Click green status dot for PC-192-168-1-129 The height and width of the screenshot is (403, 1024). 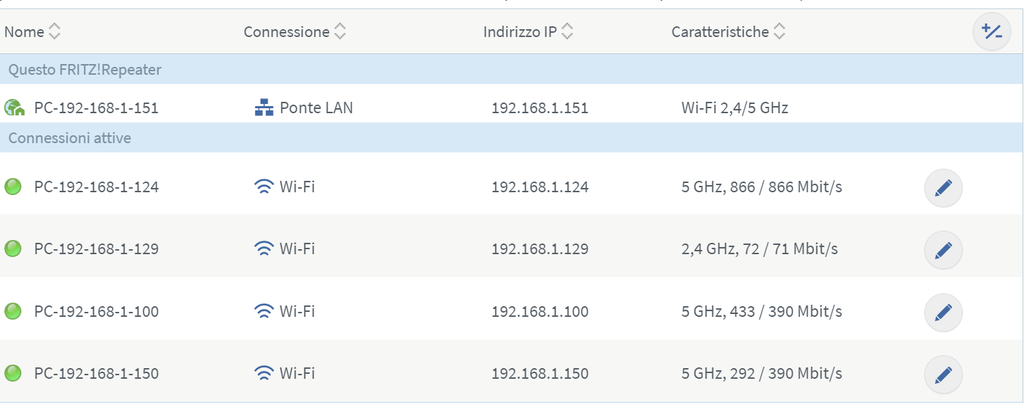13,249
